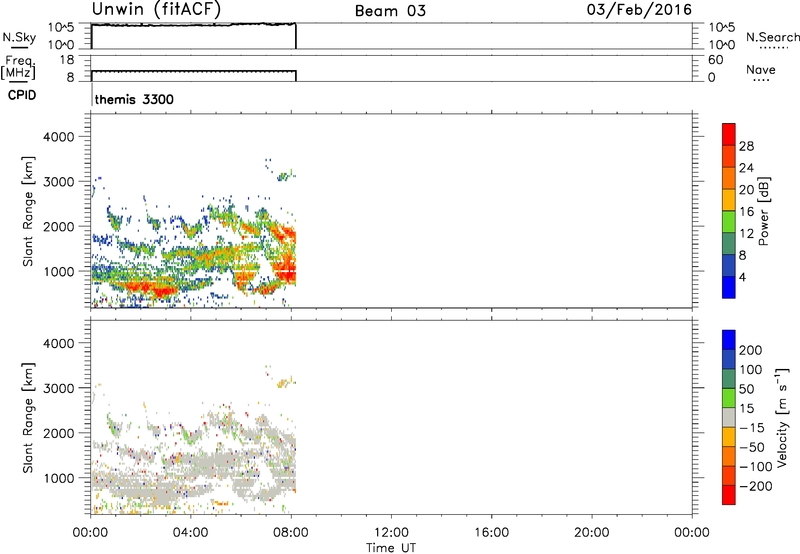Select the 'Beam 03' heading

click(x=390, y=11)
